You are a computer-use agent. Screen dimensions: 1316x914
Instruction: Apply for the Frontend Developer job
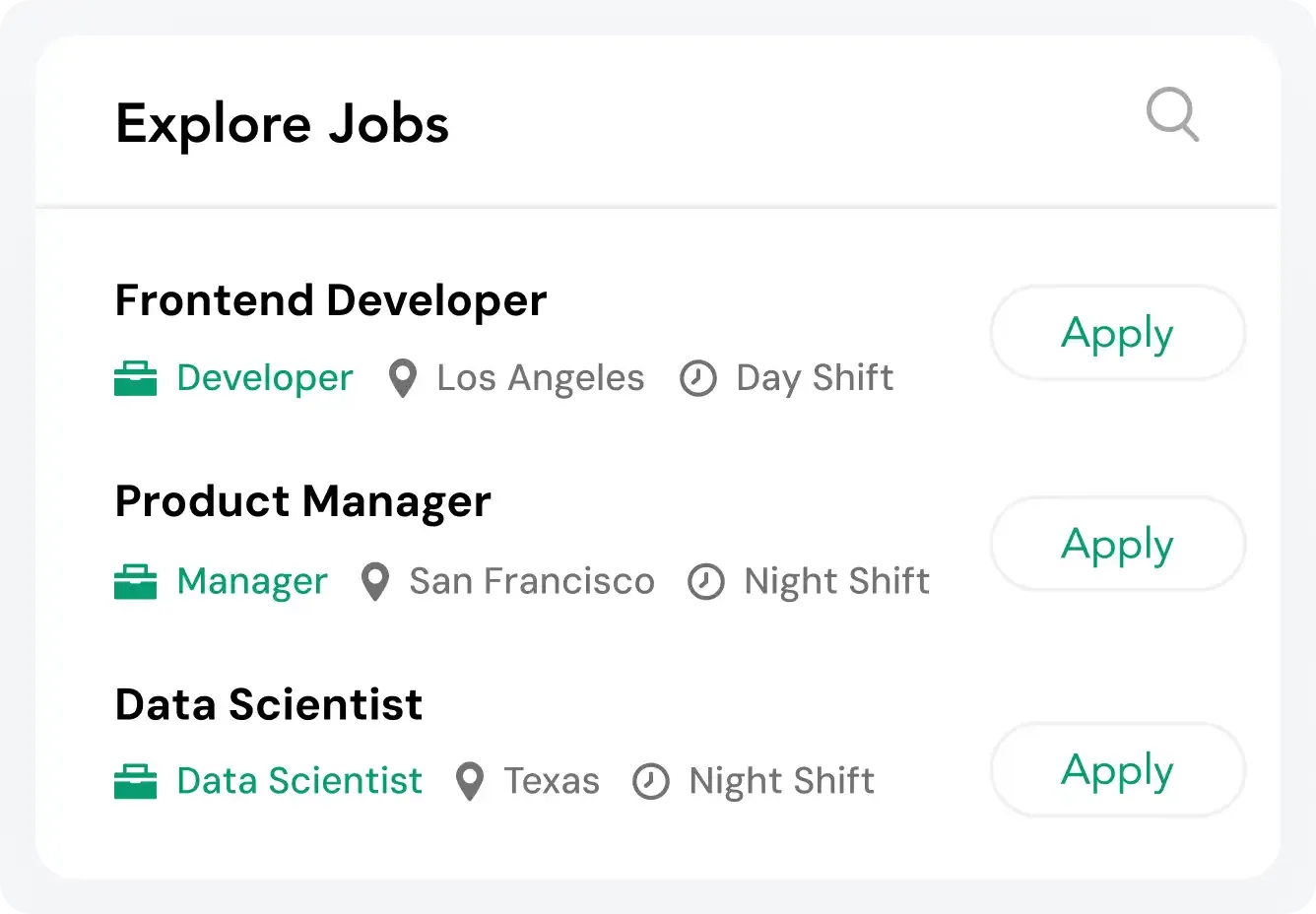[x=1116, y=333]
